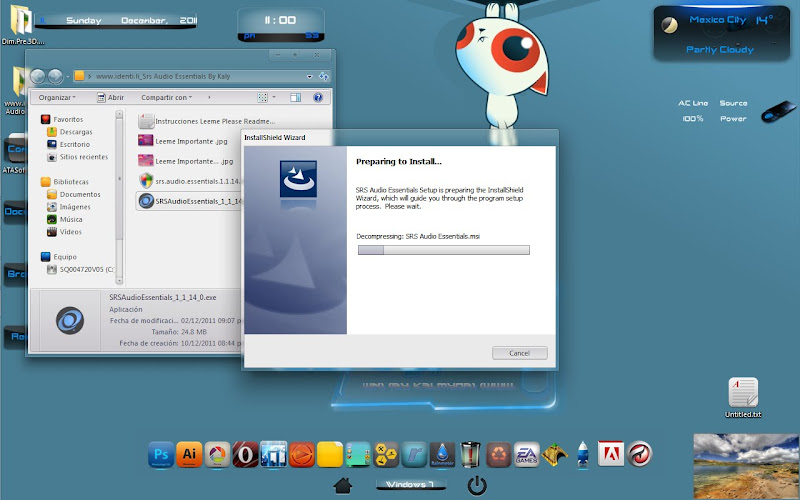Go forward with the Explorer forward arrow
The height and width of the screenshot is (500, 800).
55,77
